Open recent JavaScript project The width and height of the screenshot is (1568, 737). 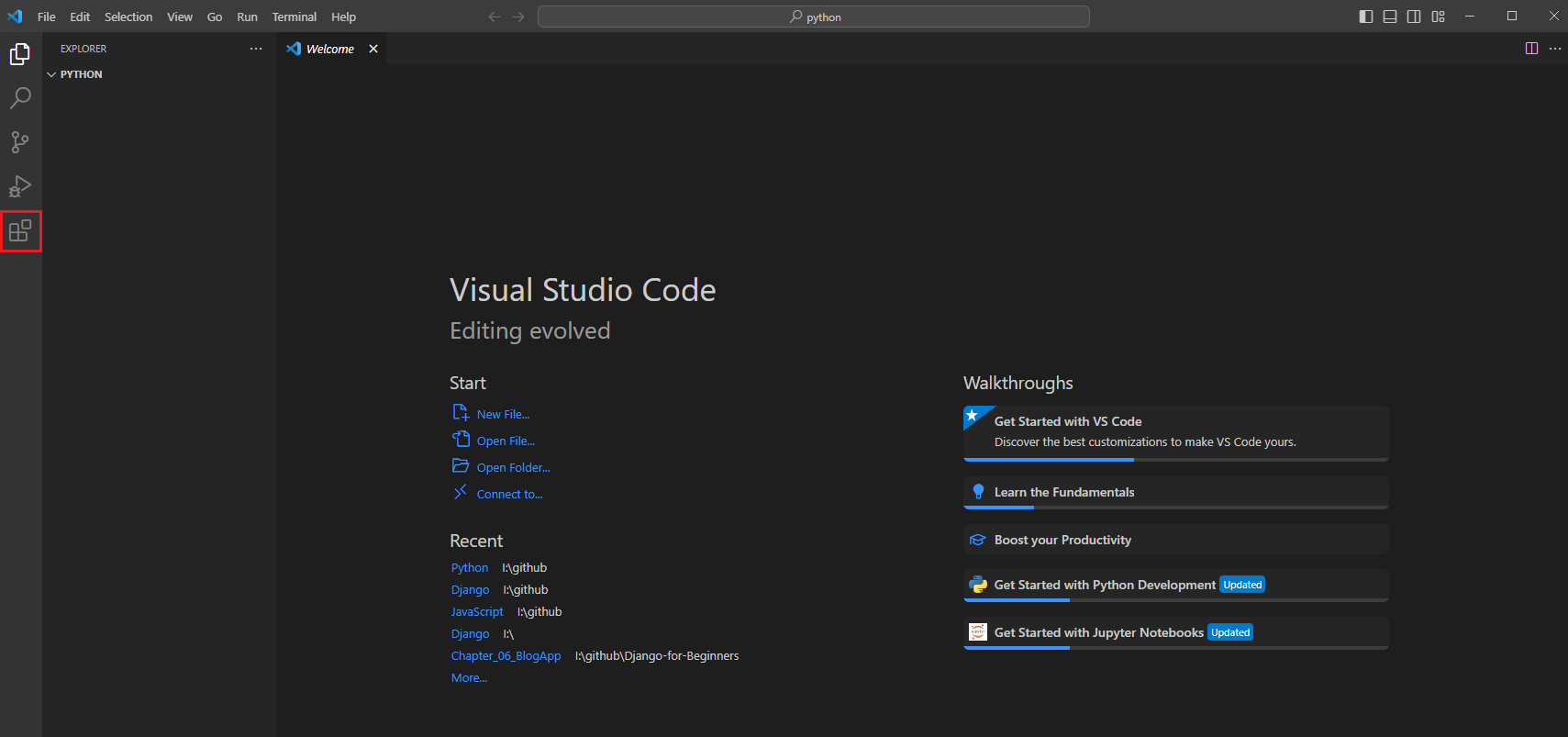coord(477,611)
